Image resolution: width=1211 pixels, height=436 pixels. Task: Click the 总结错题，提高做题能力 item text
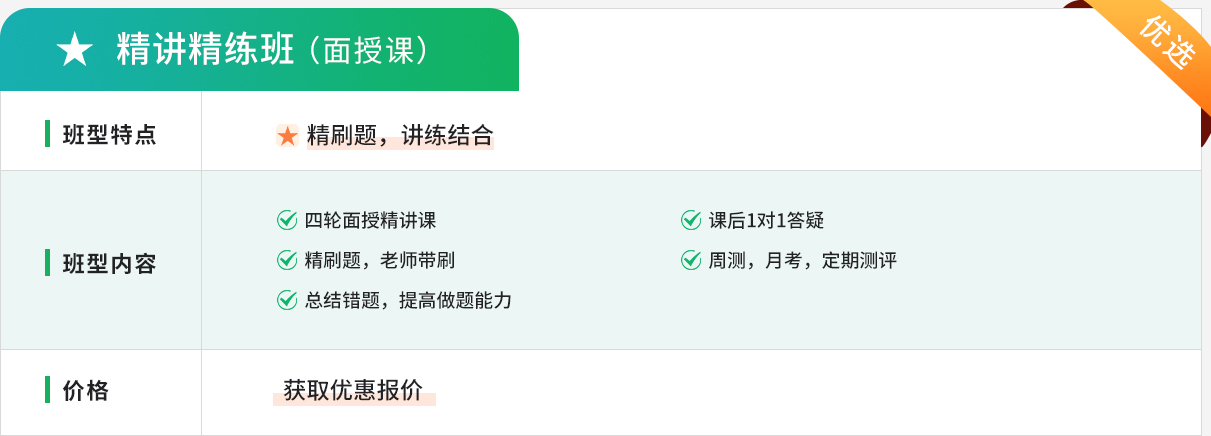coord(408,300)
